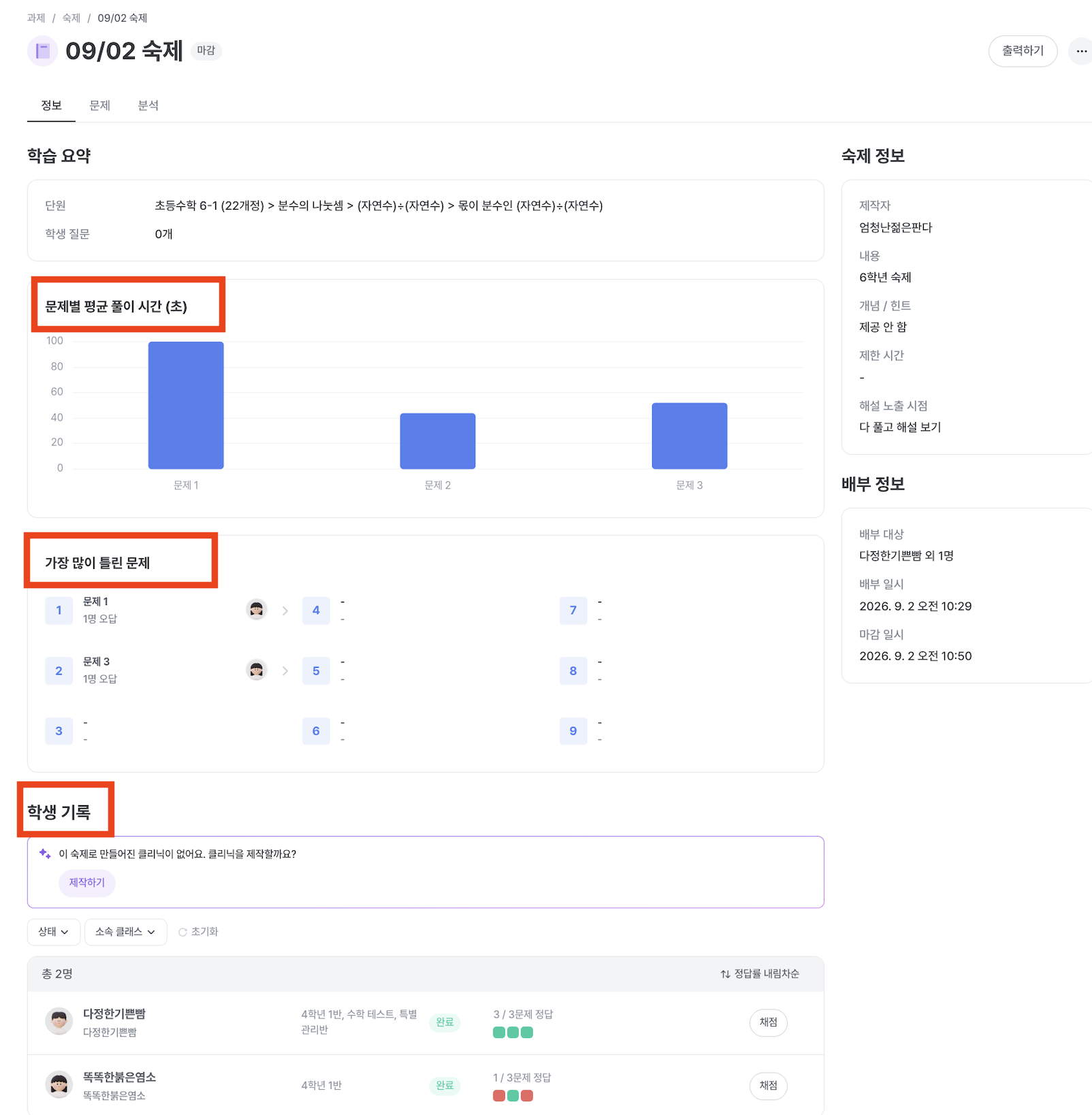Click rank badge 1 in most-missed list
Viewport: 1092px width, 1115px height.
(x=59, y=611)
